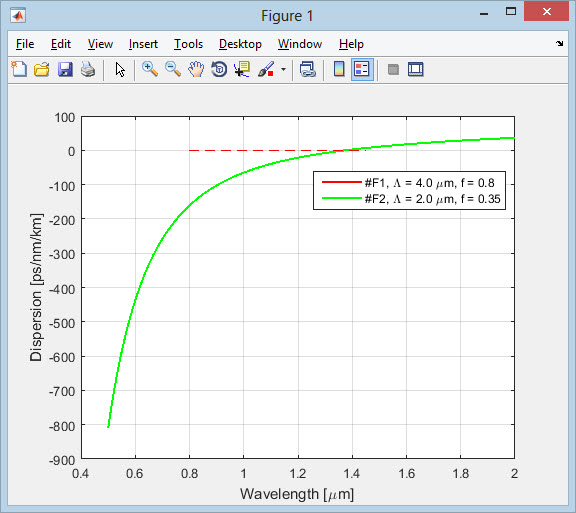
Task: Enable the Pan hand tool
Action: tap(196, 69)
